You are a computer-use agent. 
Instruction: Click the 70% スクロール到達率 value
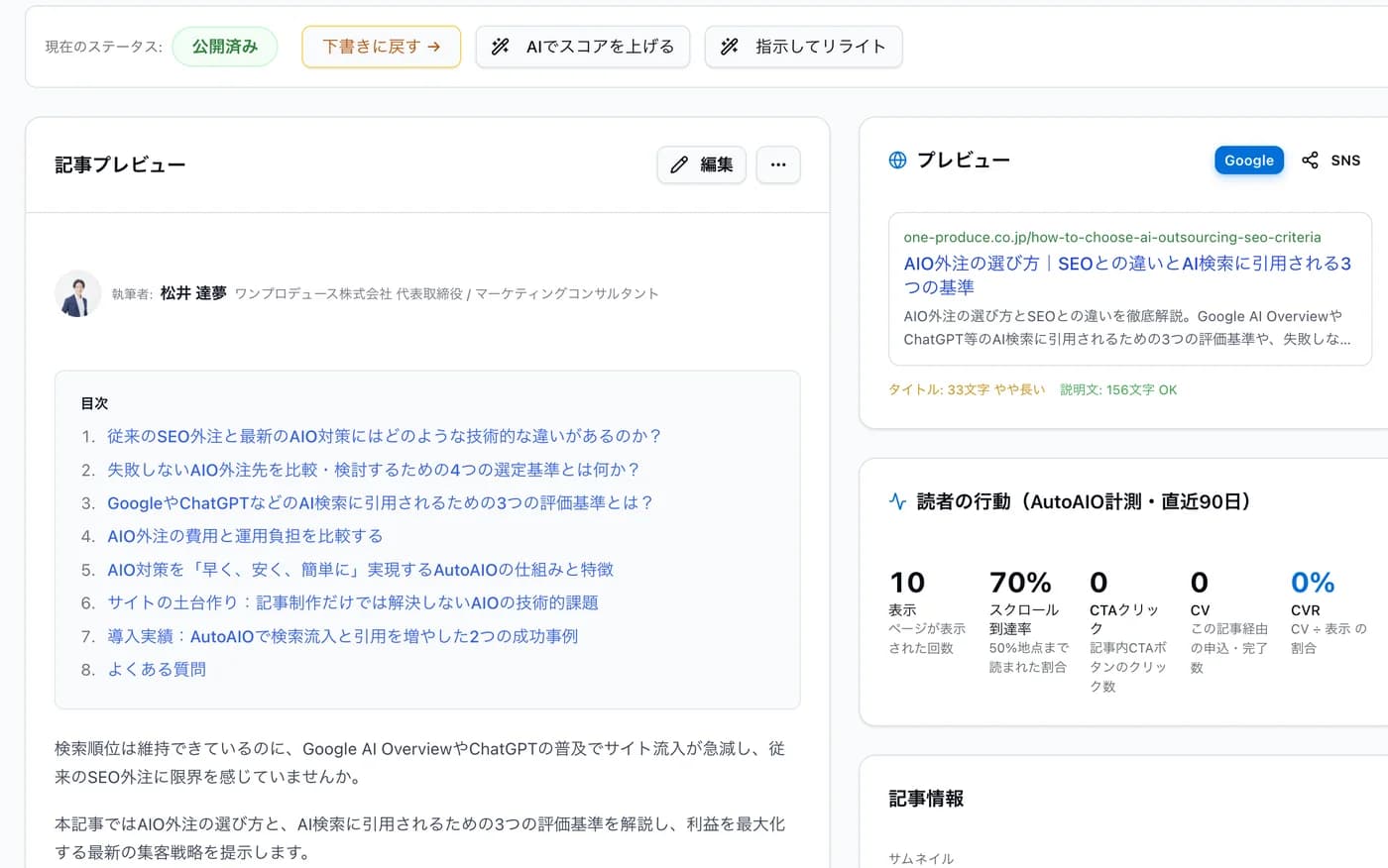[1020, 583]
